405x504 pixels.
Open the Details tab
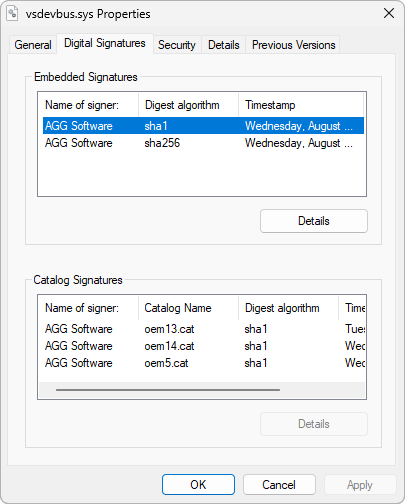[x=224, y=45]
